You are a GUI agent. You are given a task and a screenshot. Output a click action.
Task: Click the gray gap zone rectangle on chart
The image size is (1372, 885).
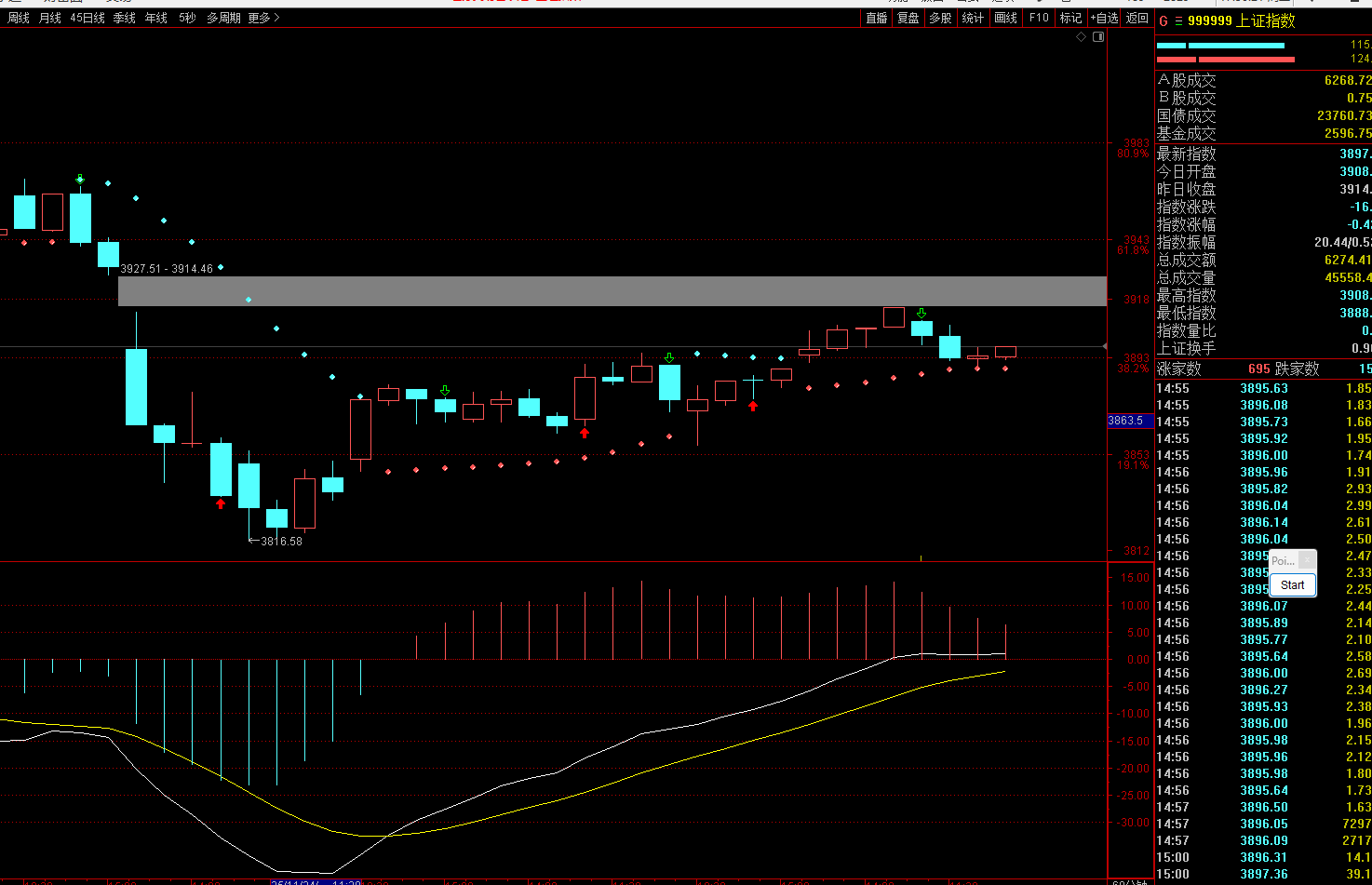coord(612,291)
